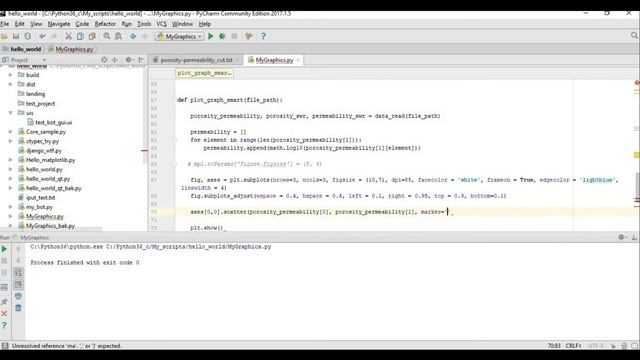Click hello_world breadcrumb in navigation bar
The image size is (640, 360).
25,49
